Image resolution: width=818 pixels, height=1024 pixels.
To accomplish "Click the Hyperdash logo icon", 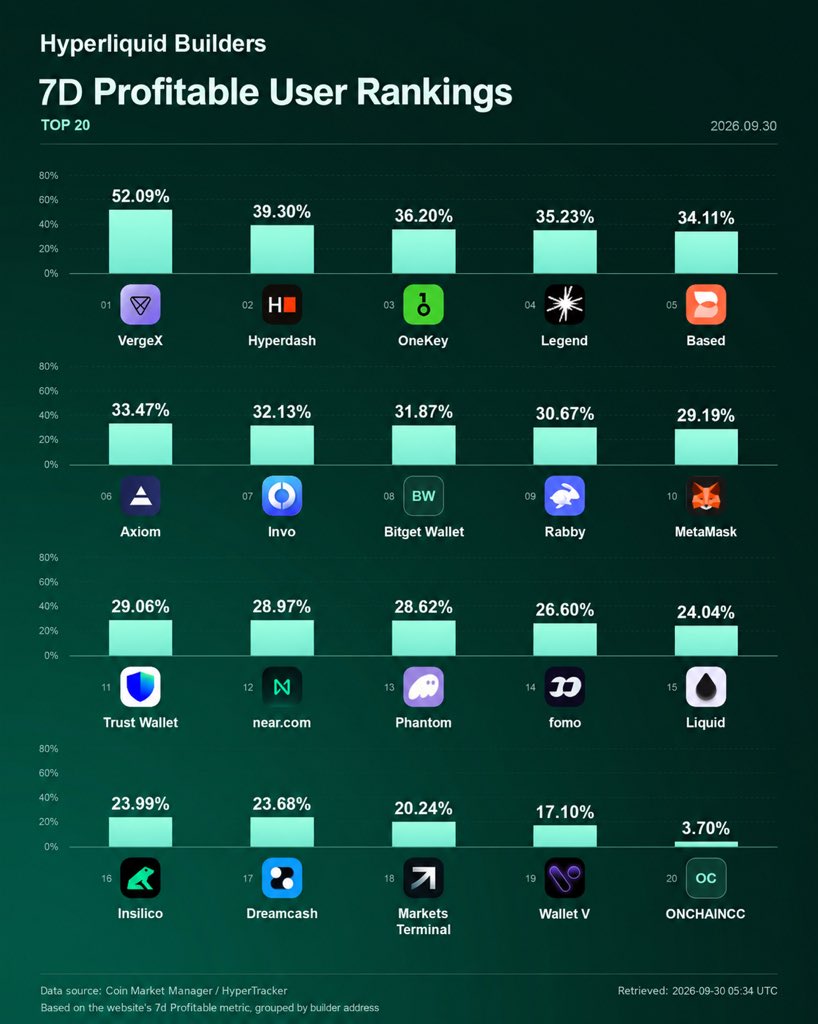I will (x=282, y=304).
